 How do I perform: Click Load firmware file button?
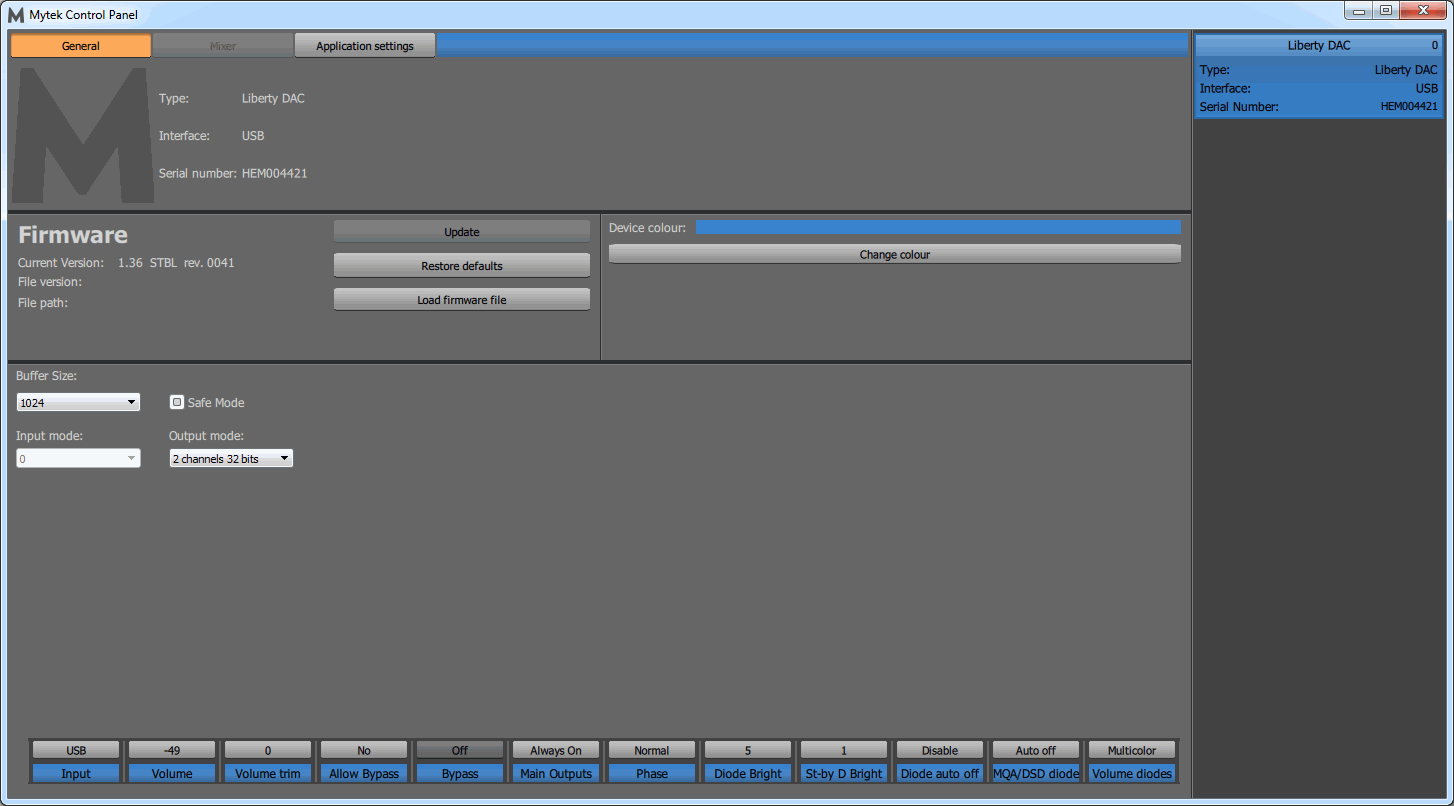[x=462, y=300]
